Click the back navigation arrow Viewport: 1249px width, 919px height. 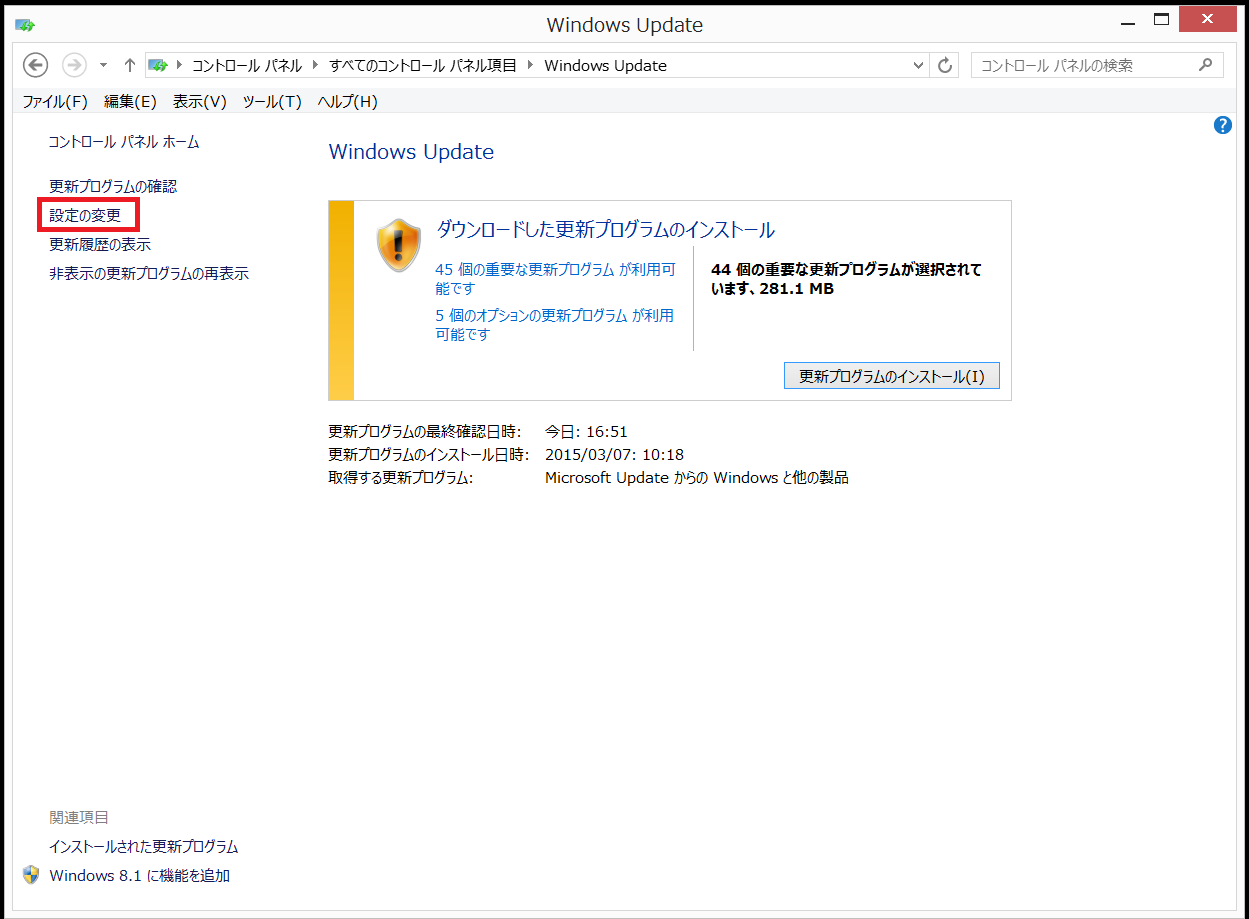(x=36, y=65)
